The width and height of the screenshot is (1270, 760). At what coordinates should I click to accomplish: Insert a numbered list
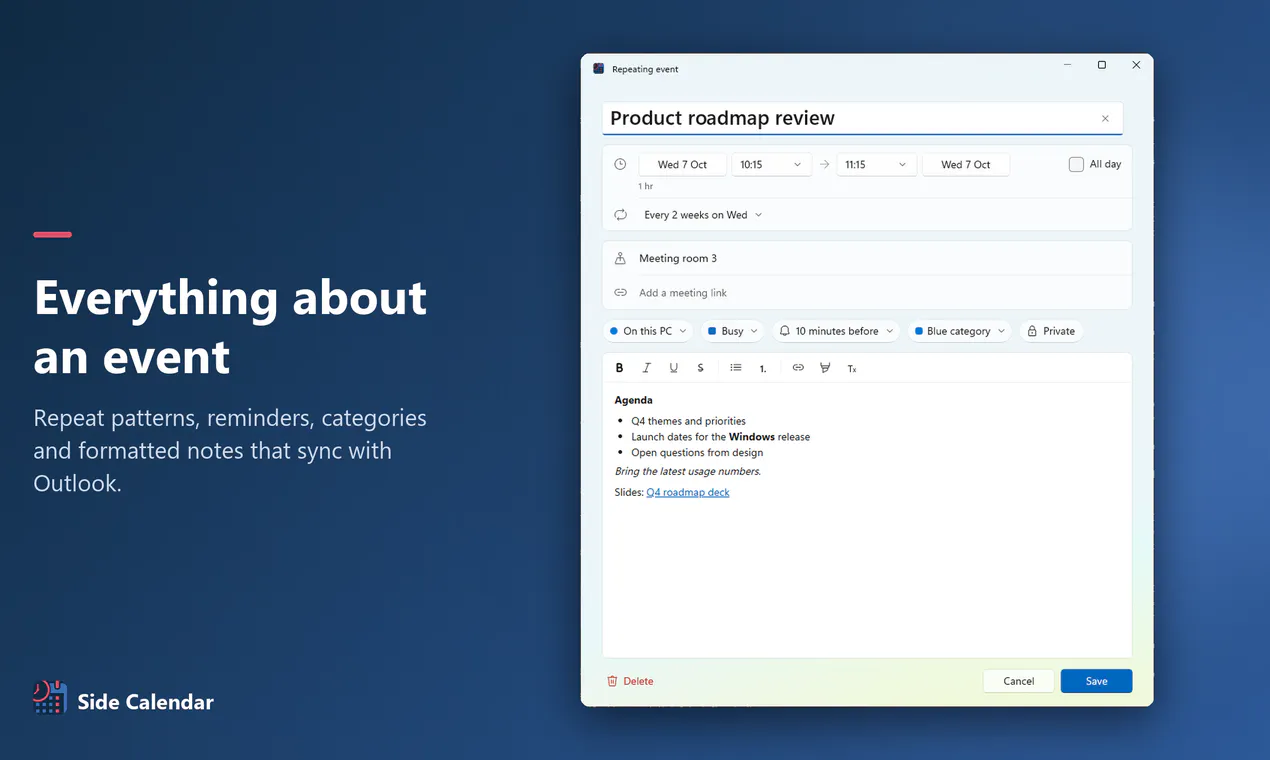pyautogui.click(x=763, y=368)
